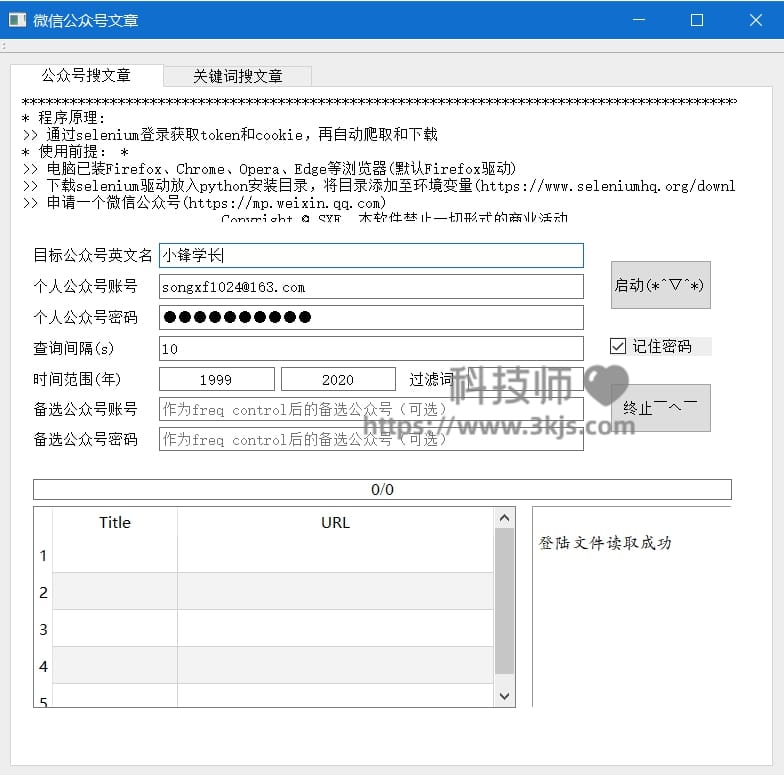784x775 pixels.
Task: Click the 0/0 progress bar
Action: (x=382, y=490)
